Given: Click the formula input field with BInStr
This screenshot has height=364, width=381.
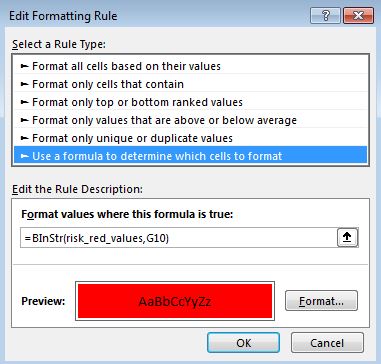Looking at the screenshot, I should 178,238.
